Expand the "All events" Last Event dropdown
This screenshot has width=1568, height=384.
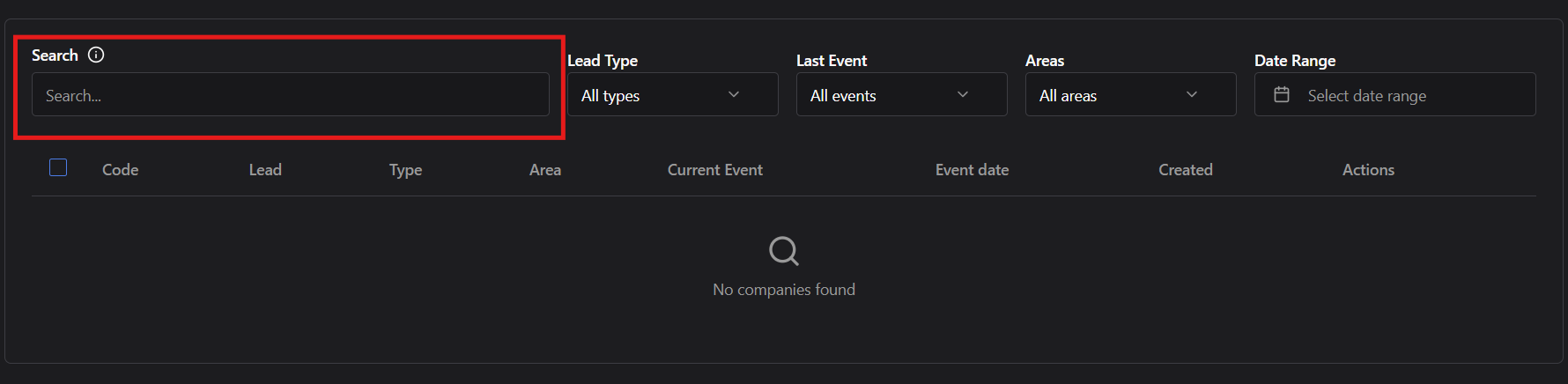tap(901, 94)
